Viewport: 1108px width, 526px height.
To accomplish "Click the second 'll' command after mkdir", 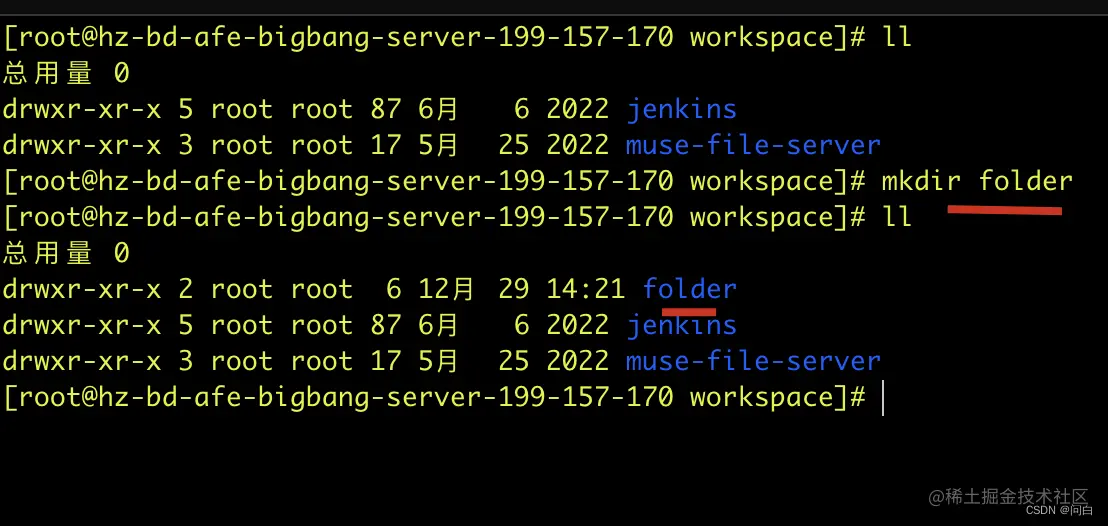I will pos(897,217).
